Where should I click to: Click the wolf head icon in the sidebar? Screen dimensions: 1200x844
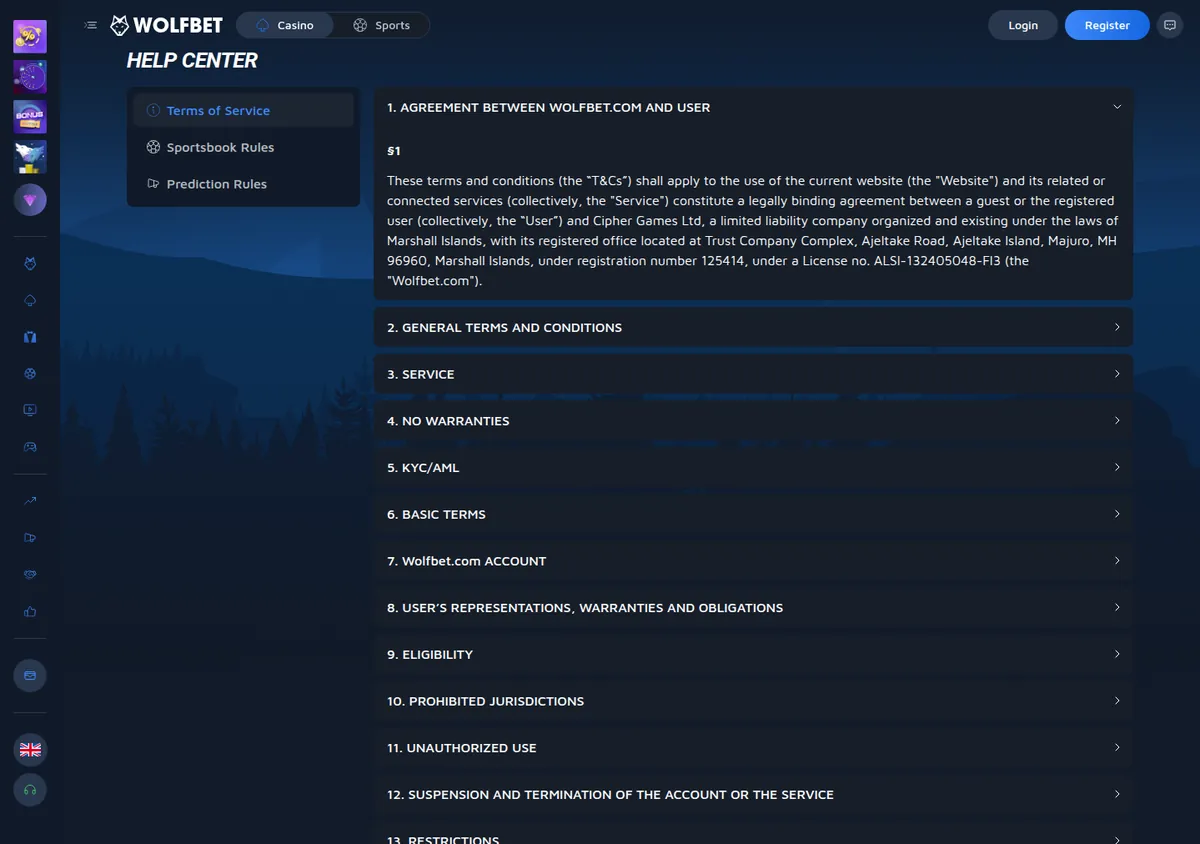pos(30,264)
